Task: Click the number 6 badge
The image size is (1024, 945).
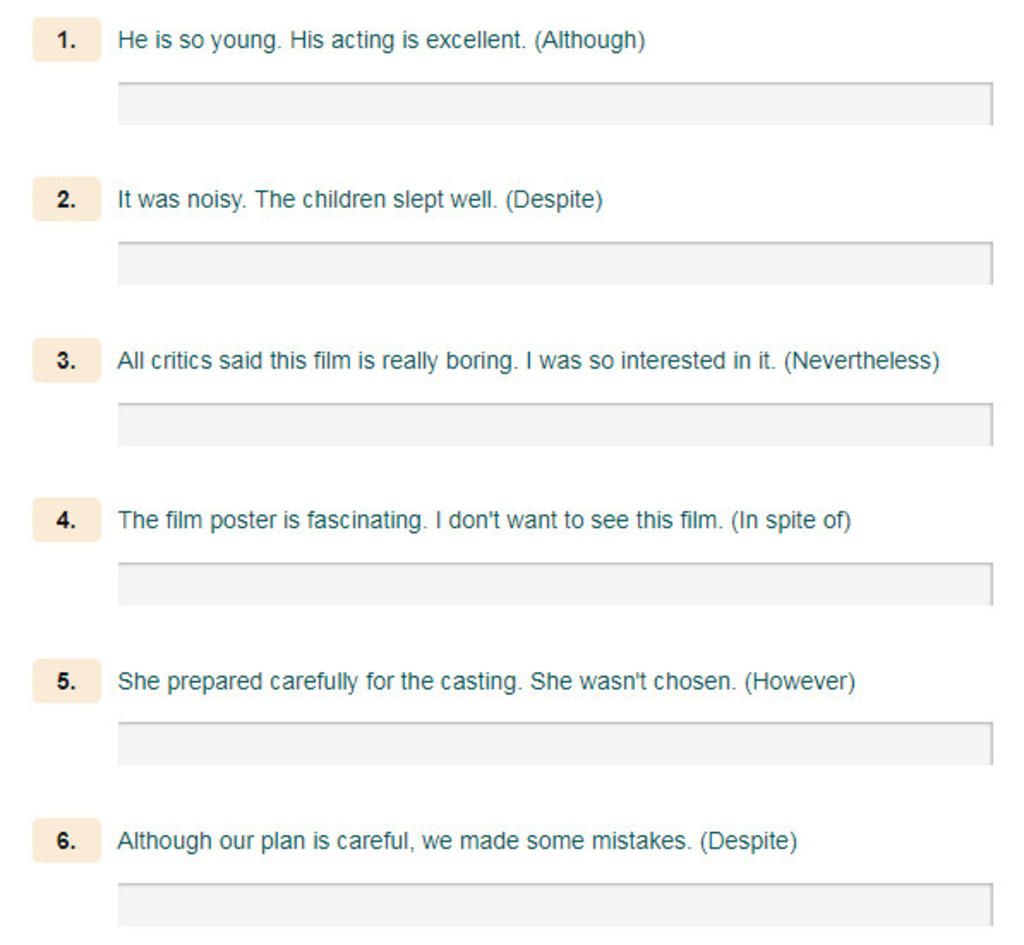Action: (x=67, y=841)
